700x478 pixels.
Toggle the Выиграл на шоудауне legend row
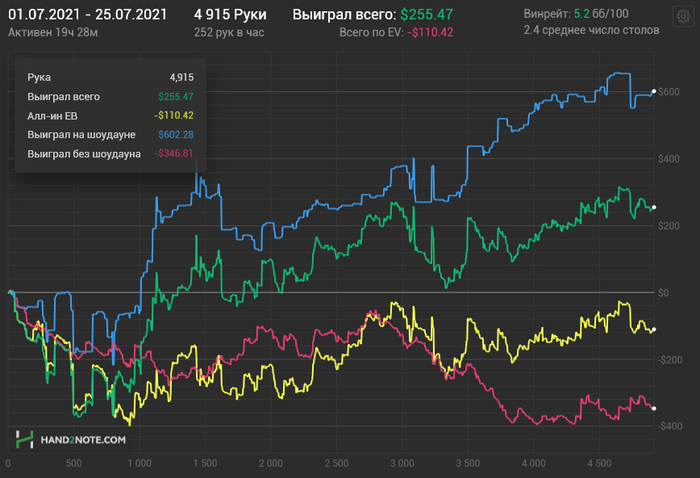click(x=110, y=134)
